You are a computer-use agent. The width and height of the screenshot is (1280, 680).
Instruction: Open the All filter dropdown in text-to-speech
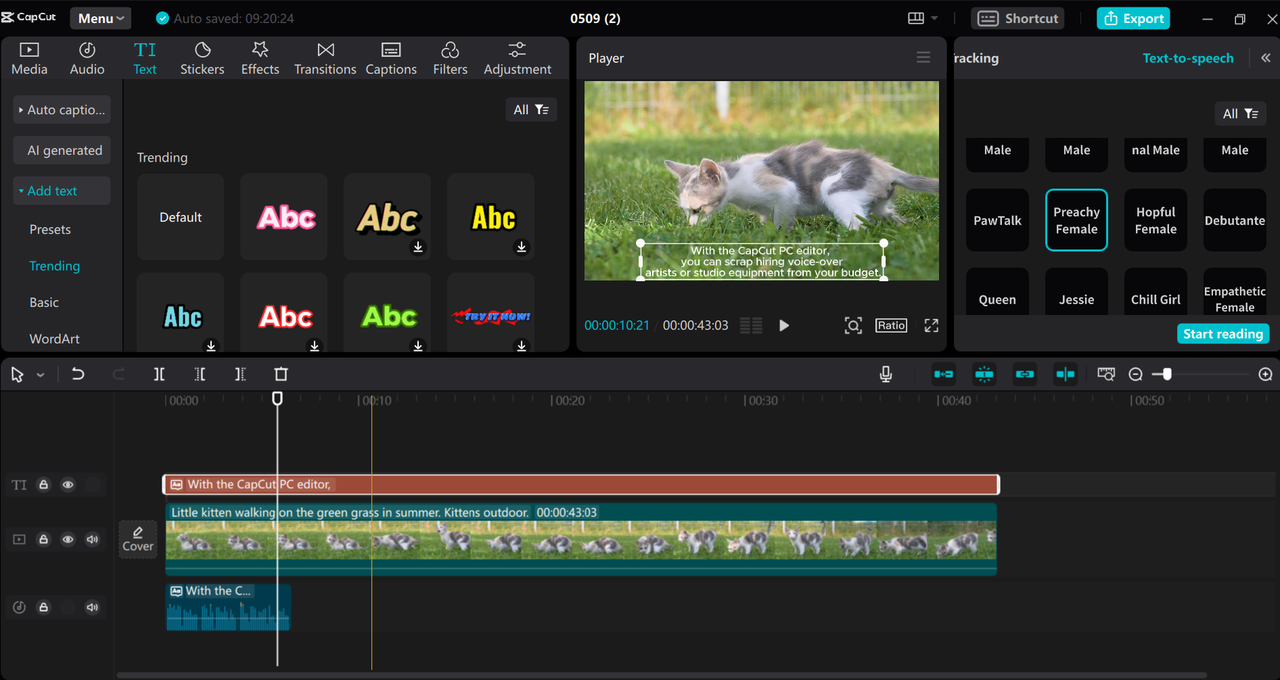1240,113
